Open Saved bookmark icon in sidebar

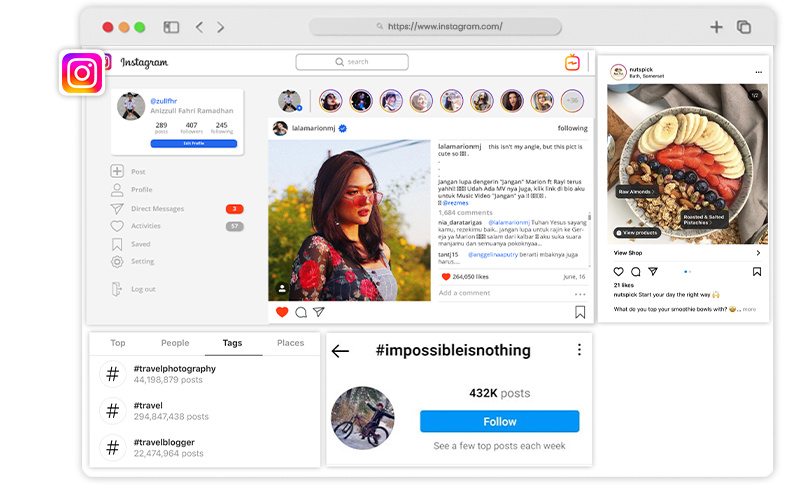click(117, 244)
